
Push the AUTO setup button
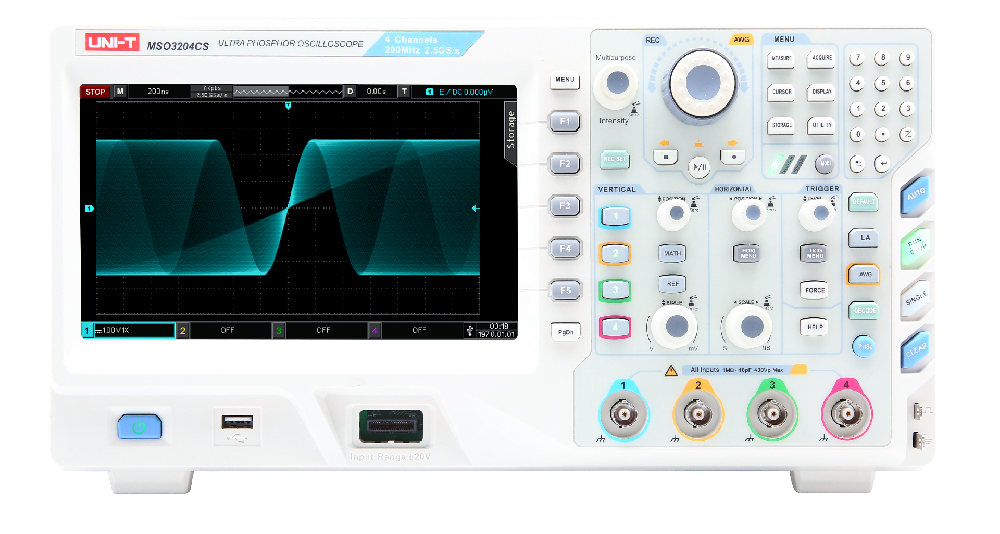(x=916, y=194)
